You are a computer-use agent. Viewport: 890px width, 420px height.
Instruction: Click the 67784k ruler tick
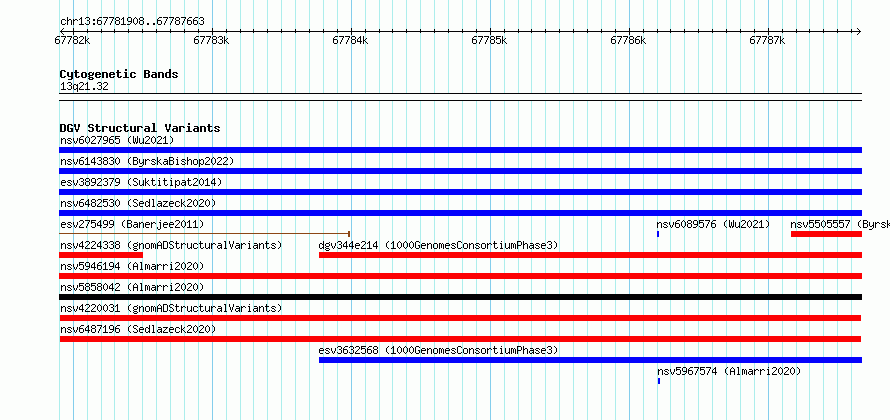(x=350, y=40)
